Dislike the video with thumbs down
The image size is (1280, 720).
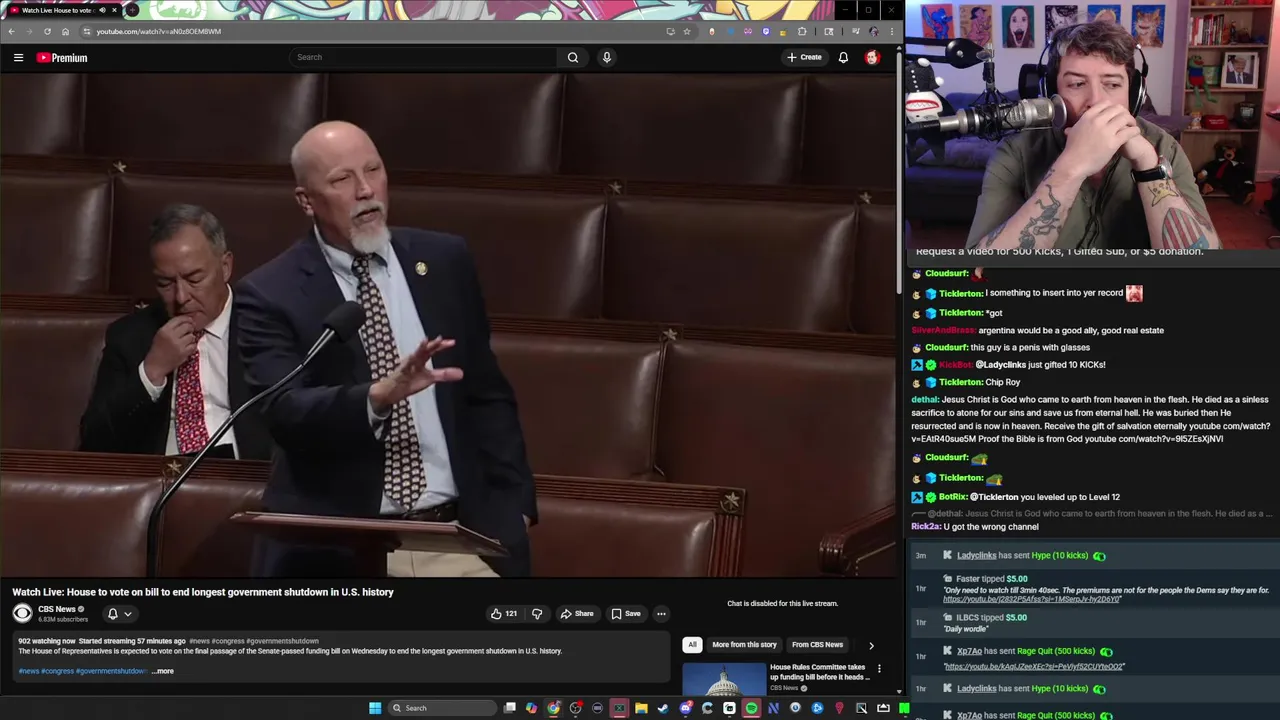537,614
